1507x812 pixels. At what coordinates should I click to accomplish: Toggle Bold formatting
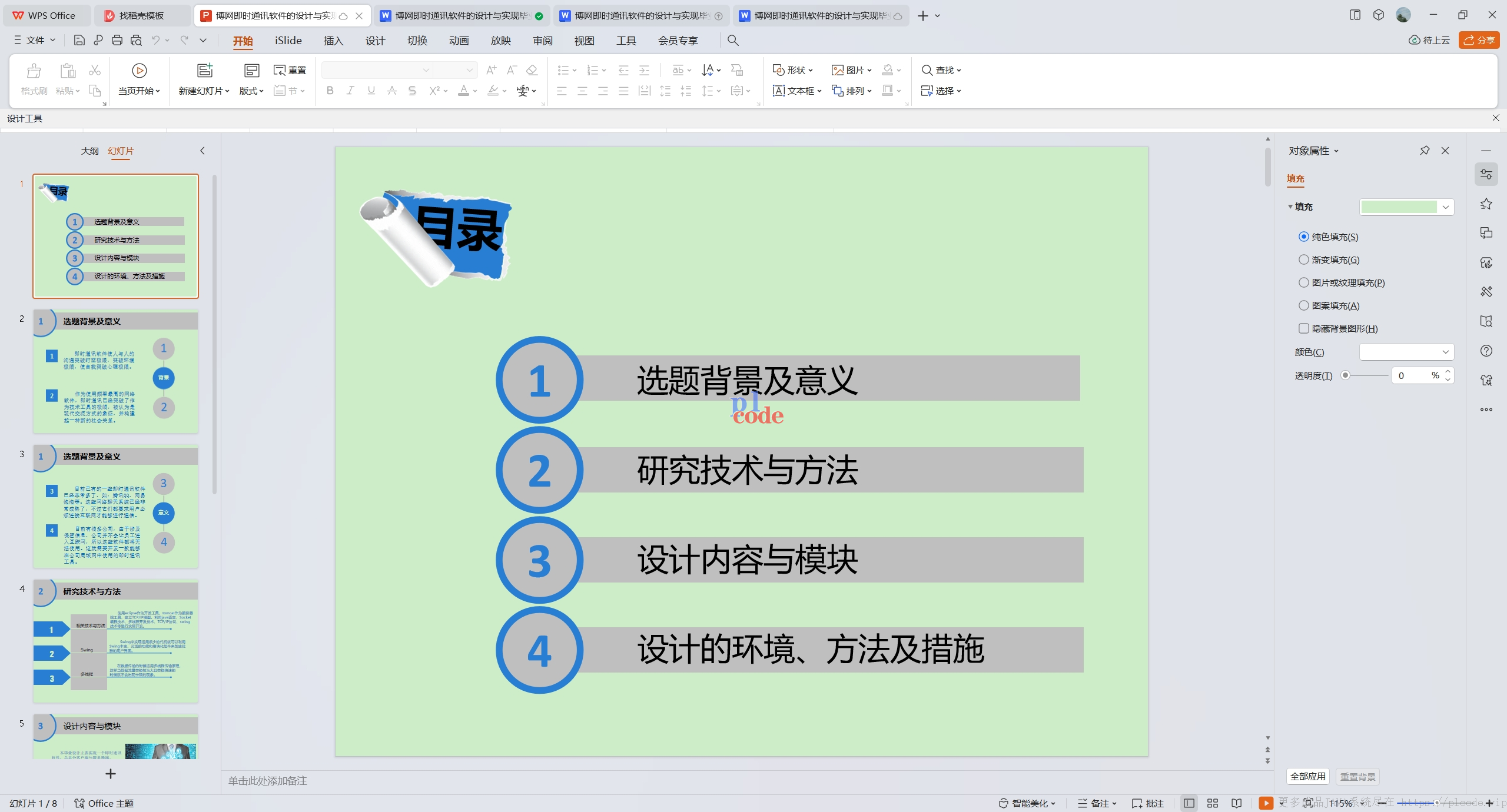tap(330, 91)
